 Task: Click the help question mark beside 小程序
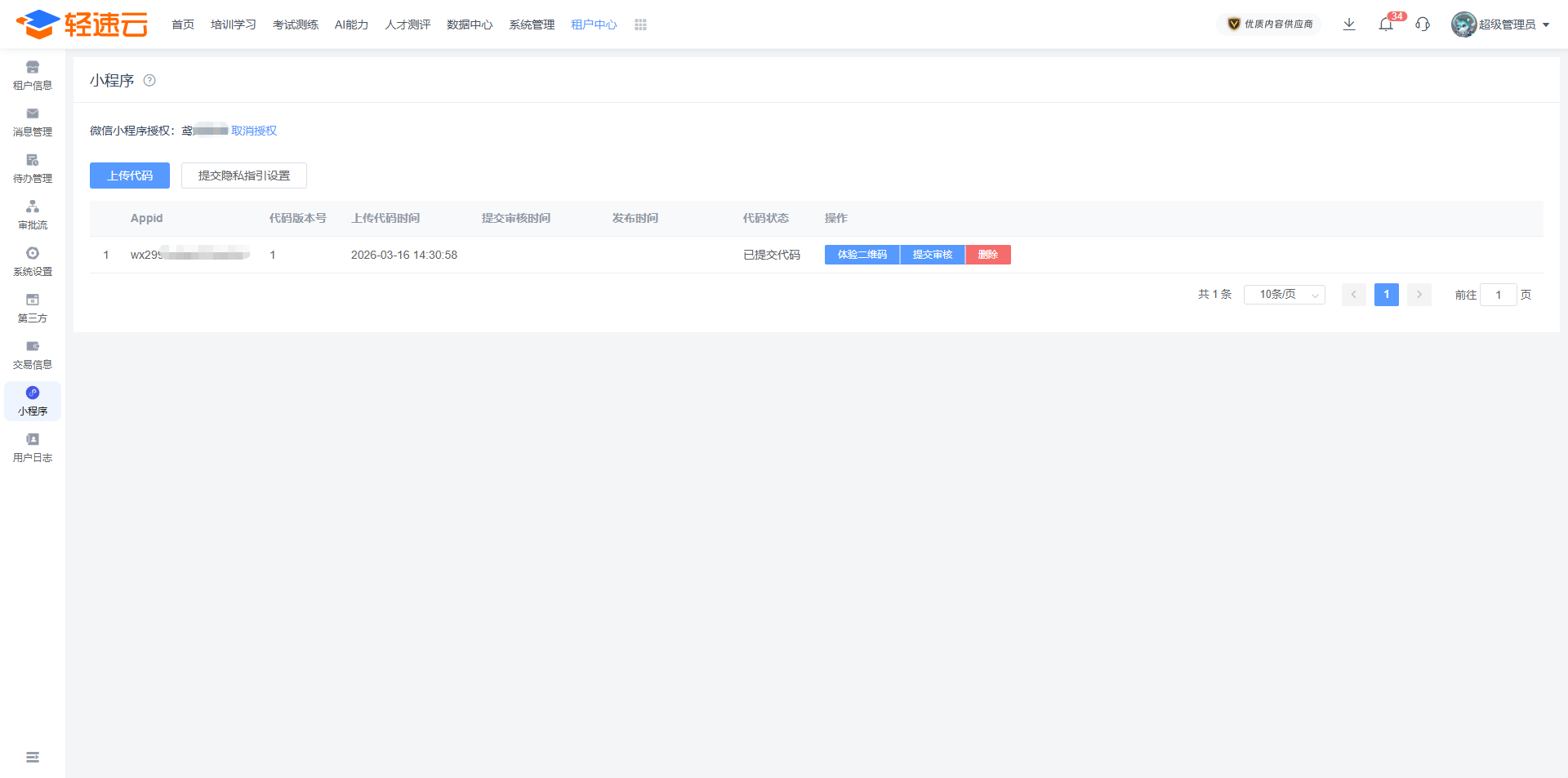149,80
